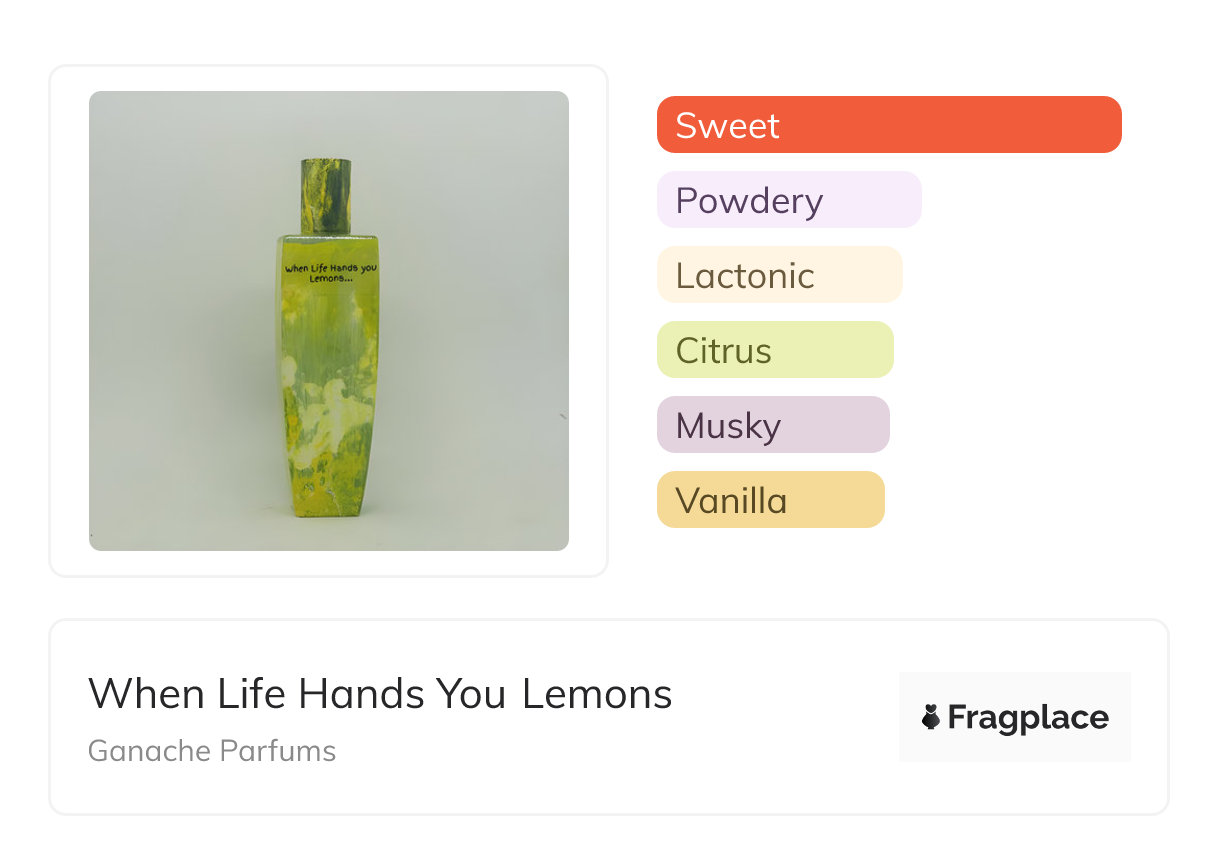The height and width of the screenshot is (864, 1218).
Task: Click the word "Lemons" in the fragrance title
Action: pos(597,694)
